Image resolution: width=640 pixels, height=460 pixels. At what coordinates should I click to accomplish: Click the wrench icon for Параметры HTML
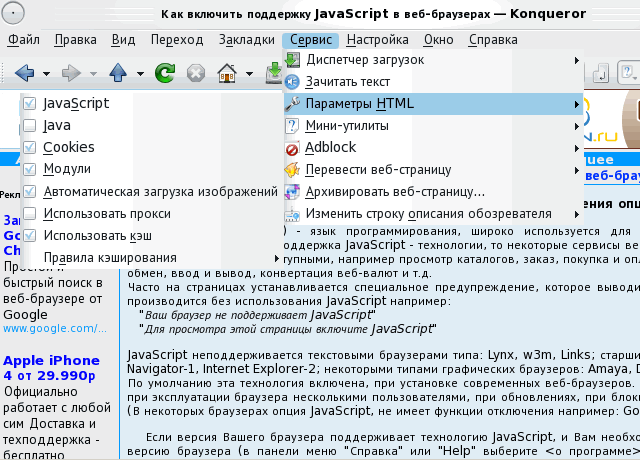click(292, 104)
